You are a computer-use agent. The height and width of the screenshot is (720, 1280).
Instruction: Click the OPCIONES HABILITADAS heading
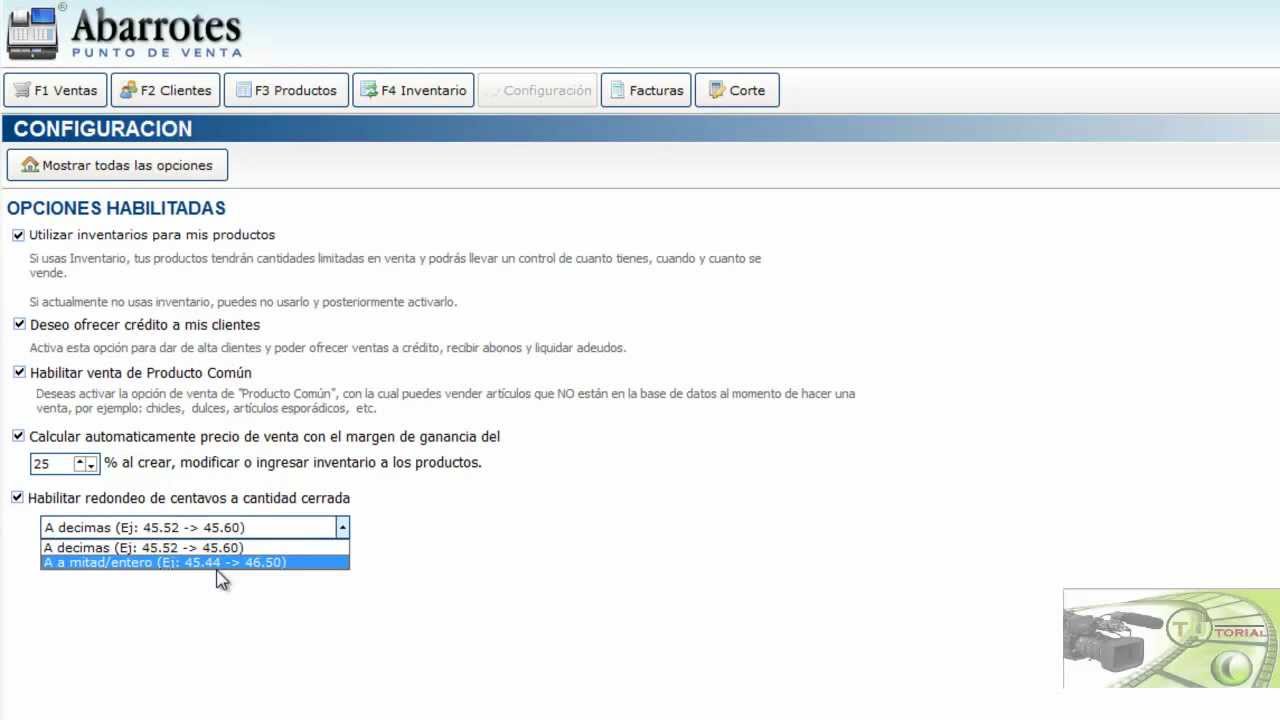[116, 208]
